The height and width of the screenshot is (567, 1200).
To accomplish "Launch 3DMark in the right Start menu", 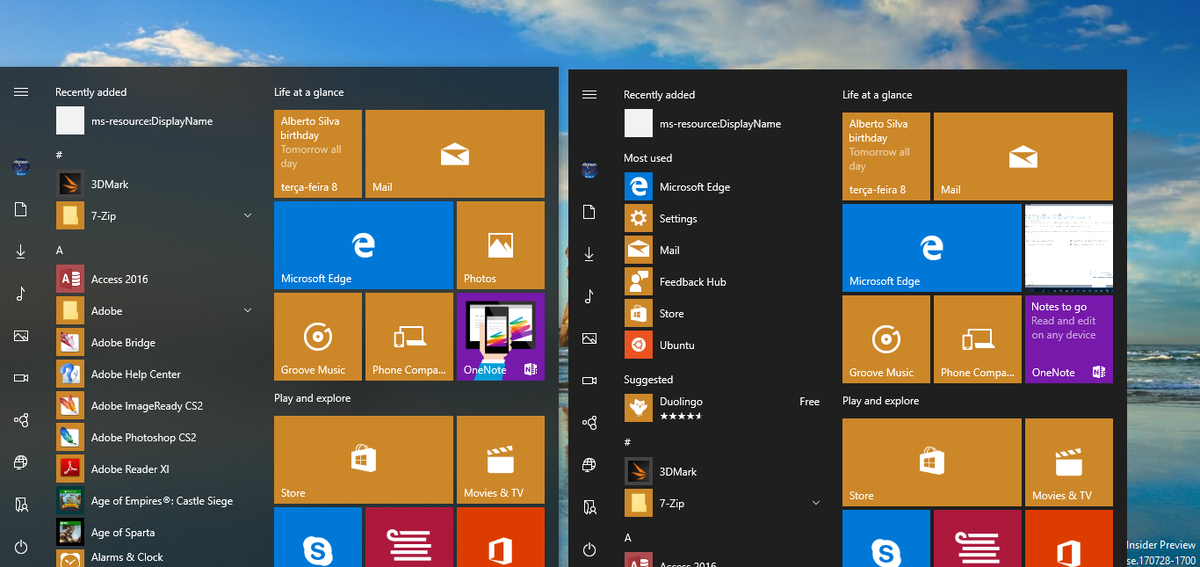I will 724,471.
